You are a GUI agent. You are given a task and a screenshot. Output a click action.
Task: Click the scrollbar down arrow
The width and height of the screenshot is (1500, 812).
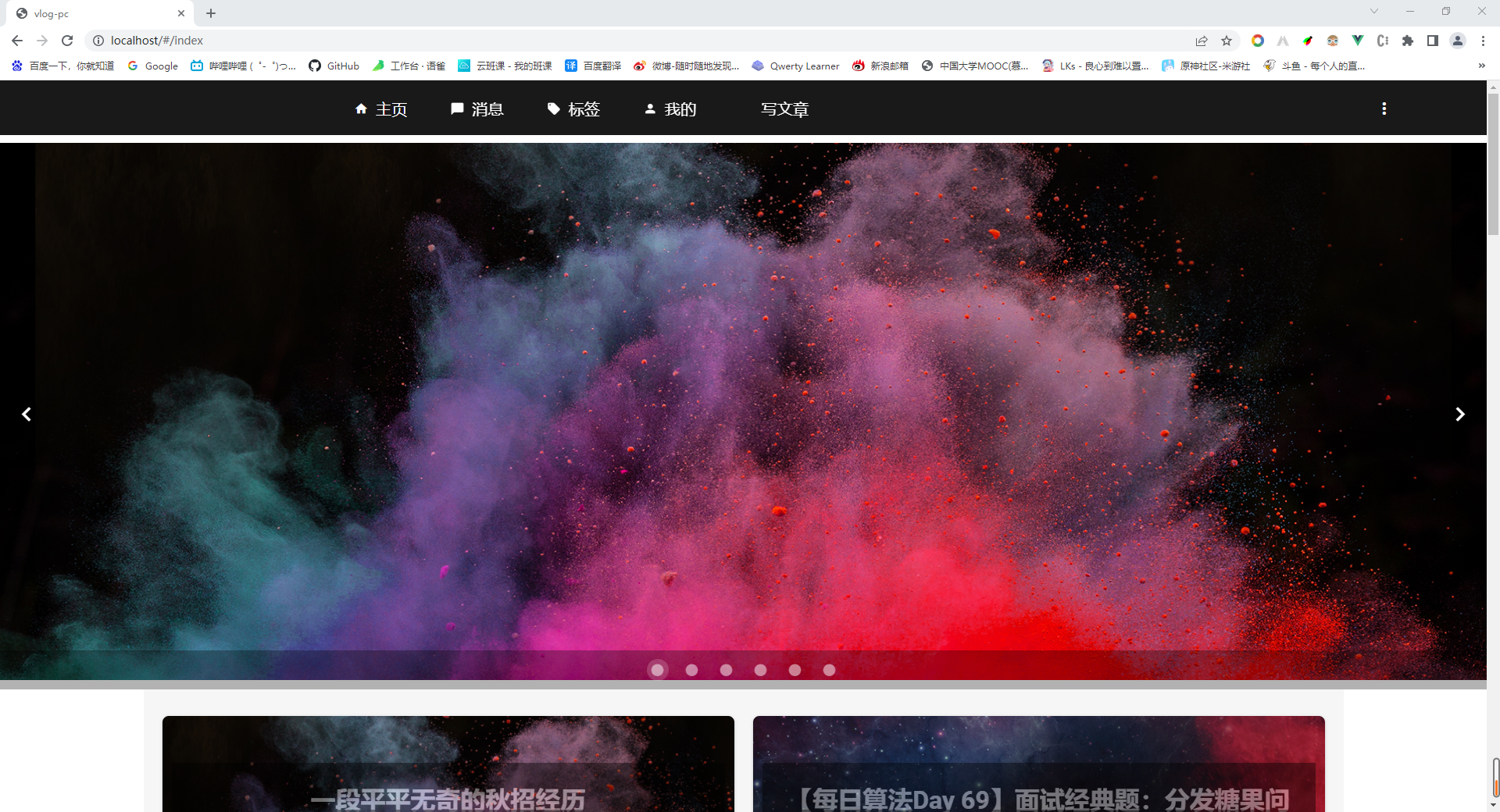1493,805
